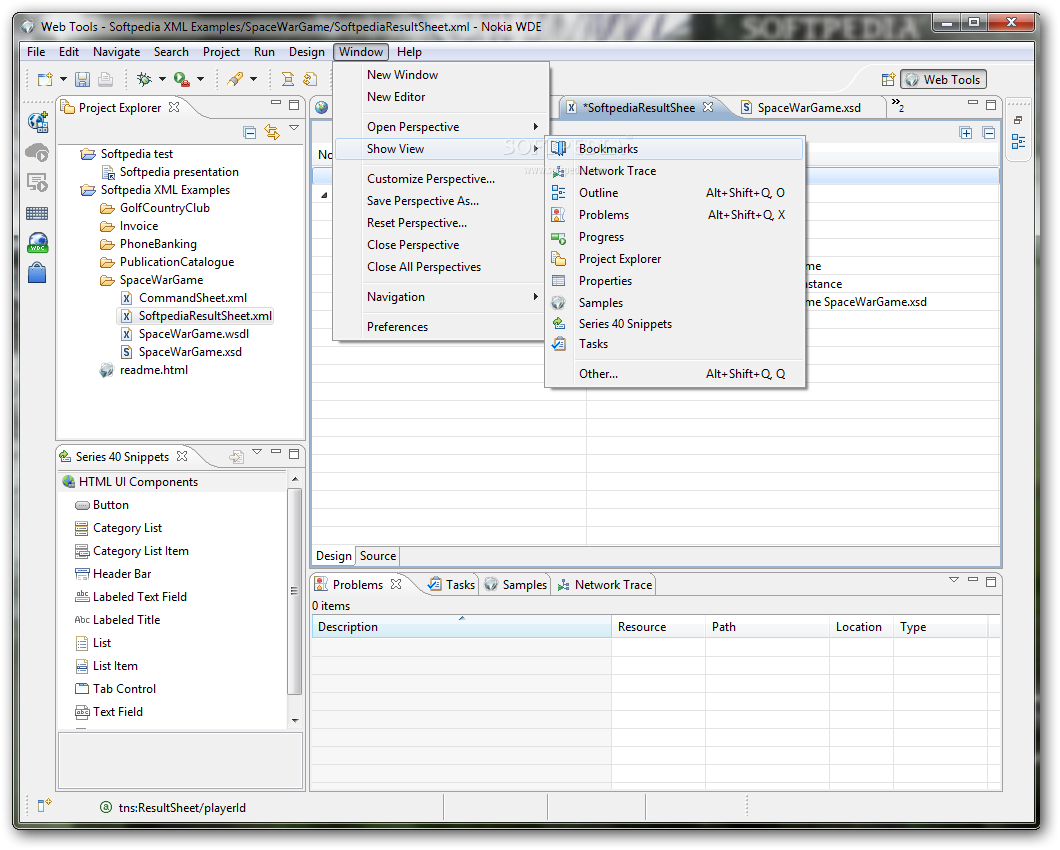Show hidden editor tabs list

(898, 105)
